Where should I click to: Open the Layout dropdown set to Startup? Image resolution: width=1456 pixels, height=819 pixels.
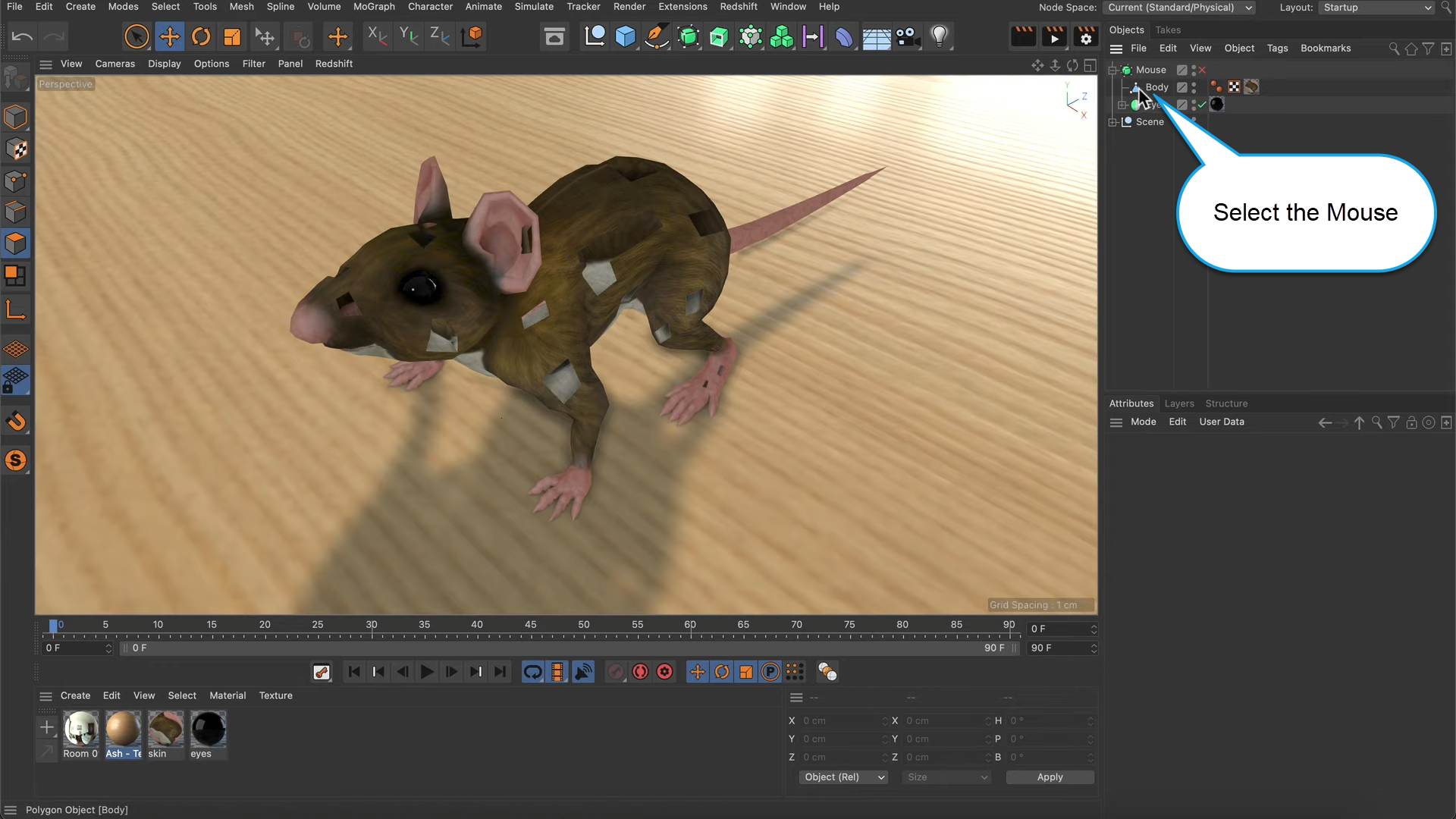pos(1375,8)
